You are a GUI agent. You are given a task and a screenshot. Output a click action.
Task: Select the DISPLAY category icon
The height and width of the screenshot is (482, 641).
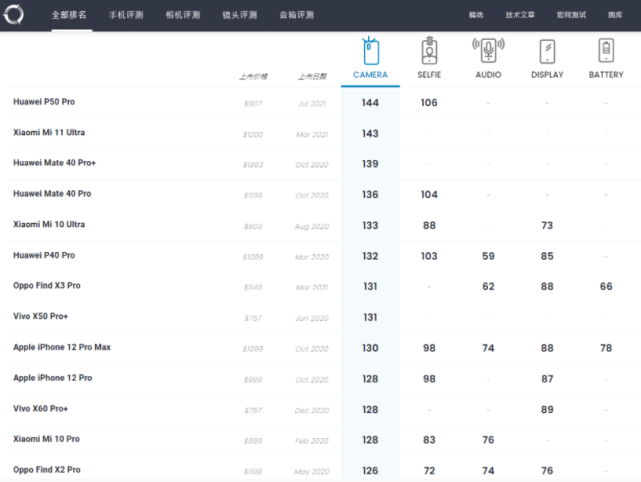(x=547, y=52)
